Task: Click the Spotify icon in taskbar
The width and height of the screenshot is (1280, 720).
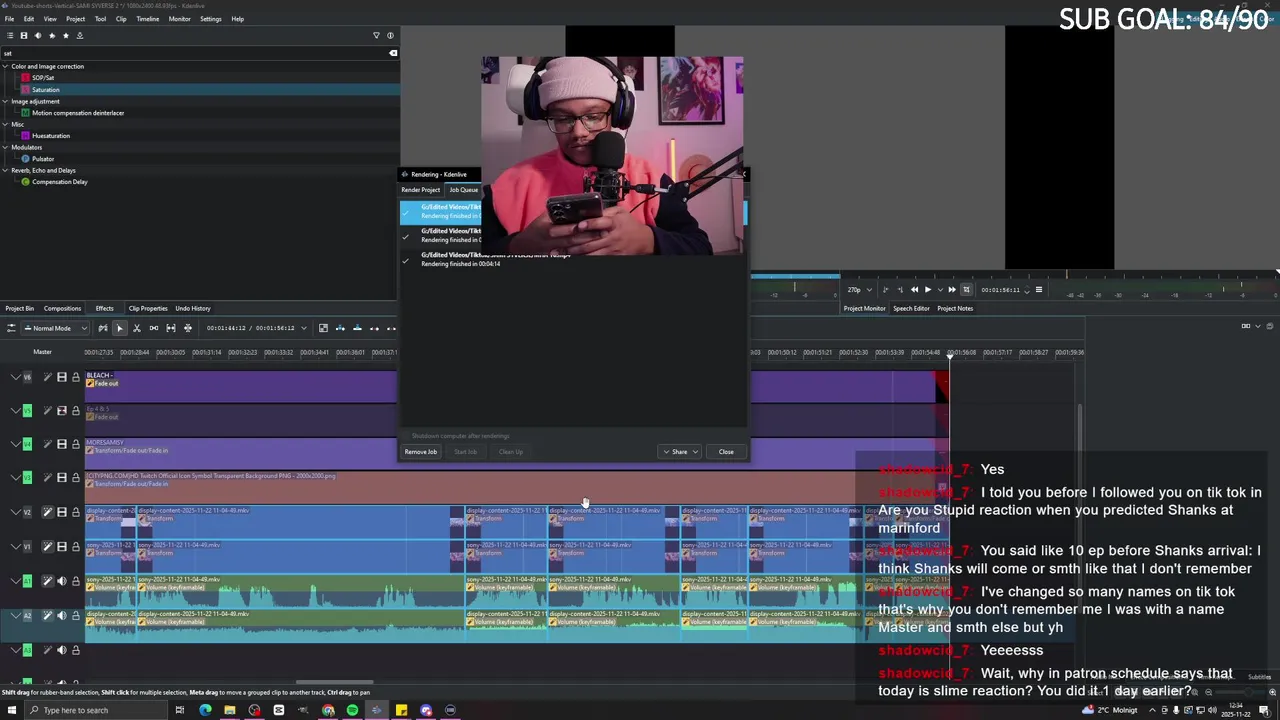Action: click(x=352, y=710)
